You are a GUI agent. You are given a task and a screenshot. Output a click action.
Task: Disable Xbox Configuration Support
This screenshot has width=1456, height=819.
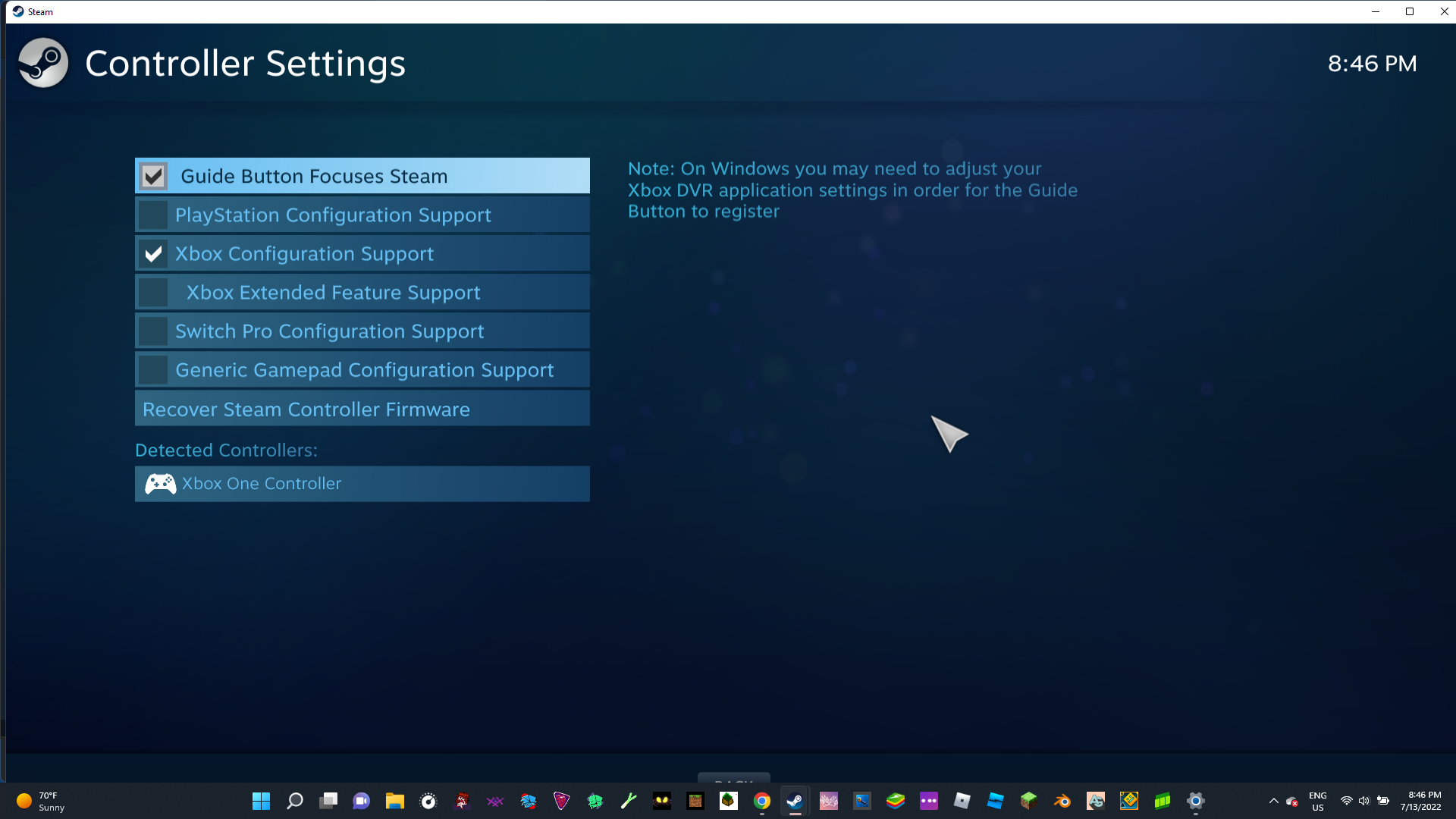(153, 254)
